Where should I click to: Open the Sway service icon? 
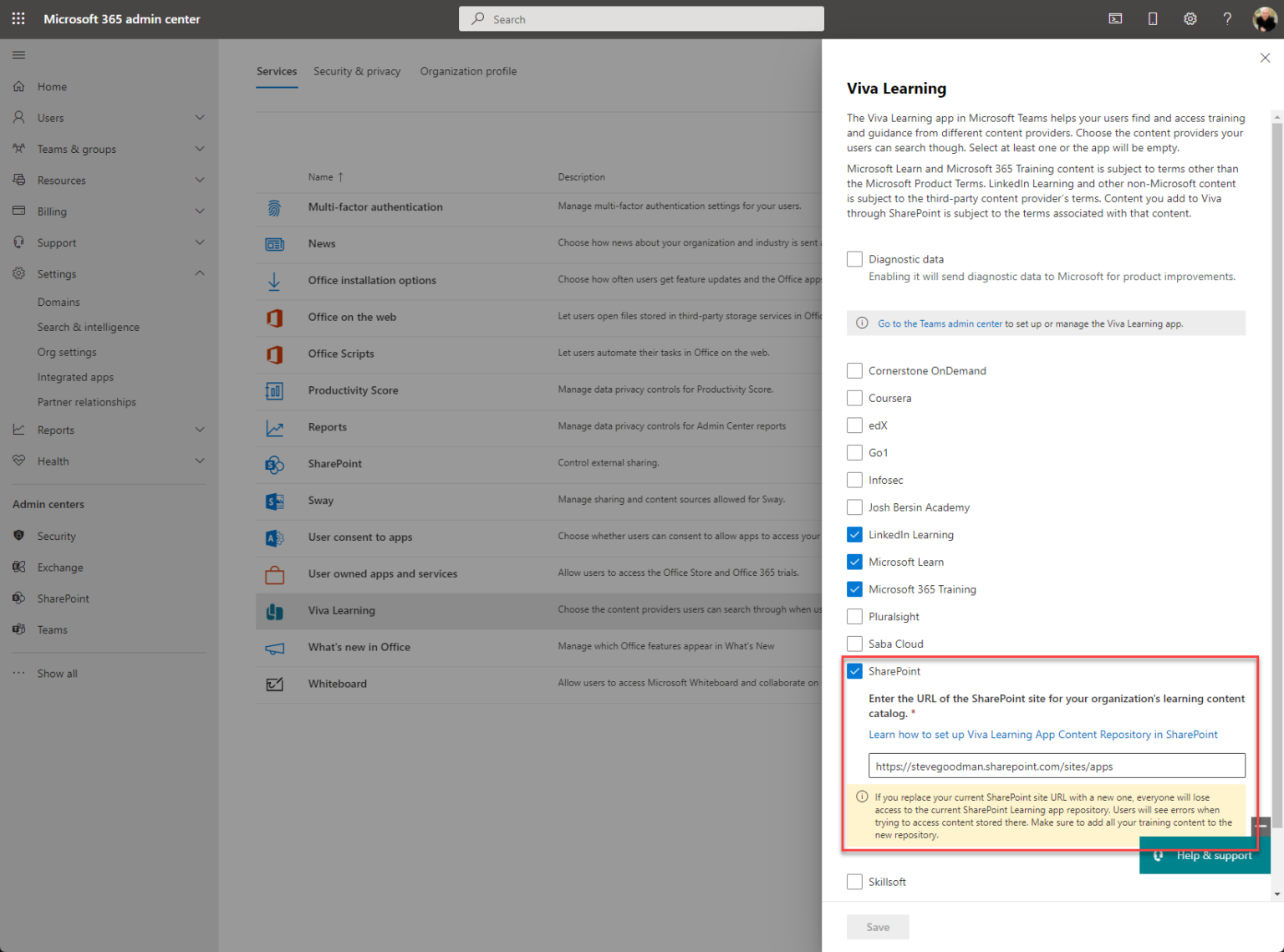point(275,501)
